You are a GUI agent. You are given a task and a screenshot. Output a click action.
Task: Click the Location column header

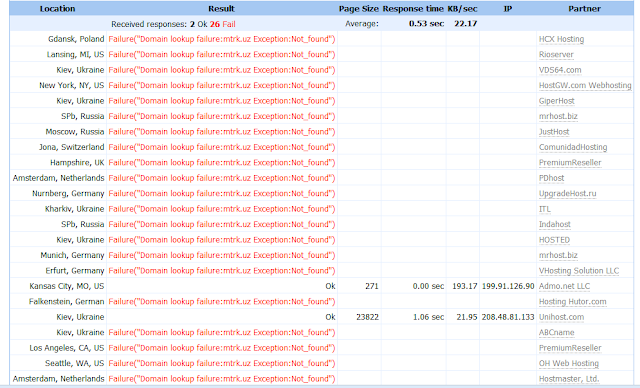pyautogui.click(x=58, y=9)
